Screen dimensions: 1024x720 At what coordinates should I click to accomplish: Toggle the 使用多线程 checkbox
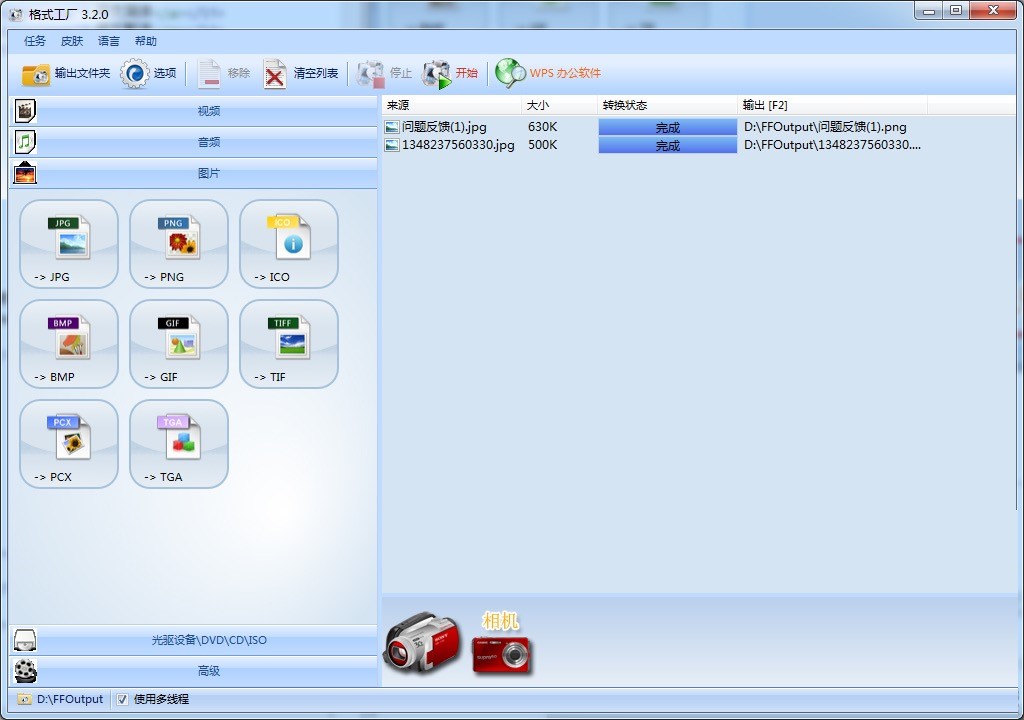tap(122, 700)
